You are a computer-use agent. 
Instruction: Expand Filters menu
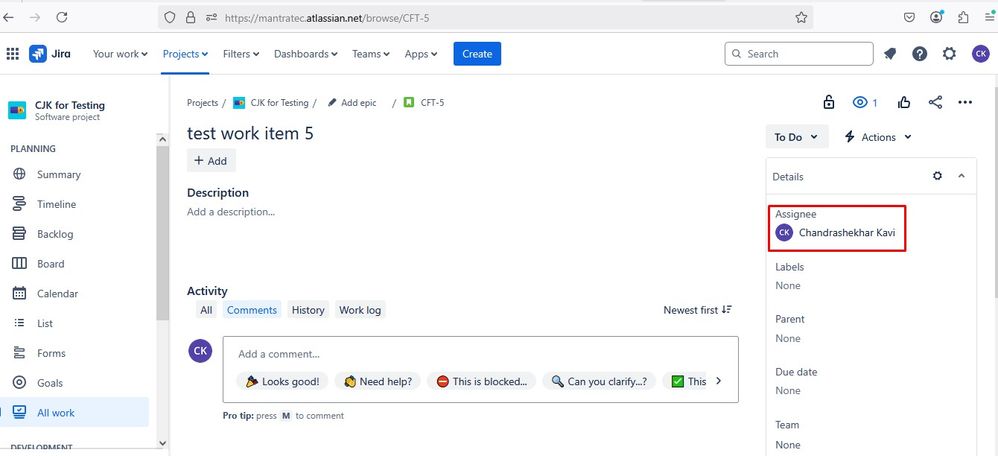[x=241, y=54]
